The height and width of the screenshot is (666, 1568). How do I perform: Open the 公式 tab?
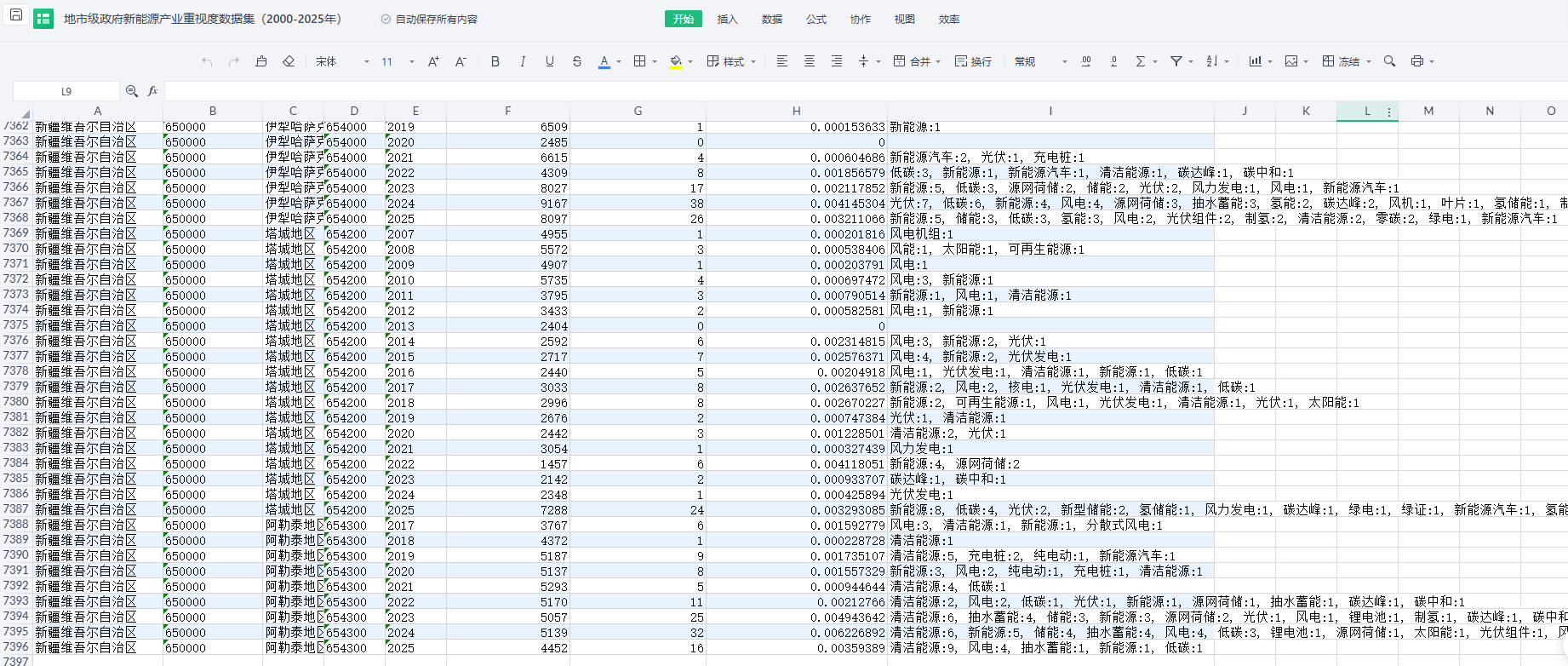click(815, 19)
